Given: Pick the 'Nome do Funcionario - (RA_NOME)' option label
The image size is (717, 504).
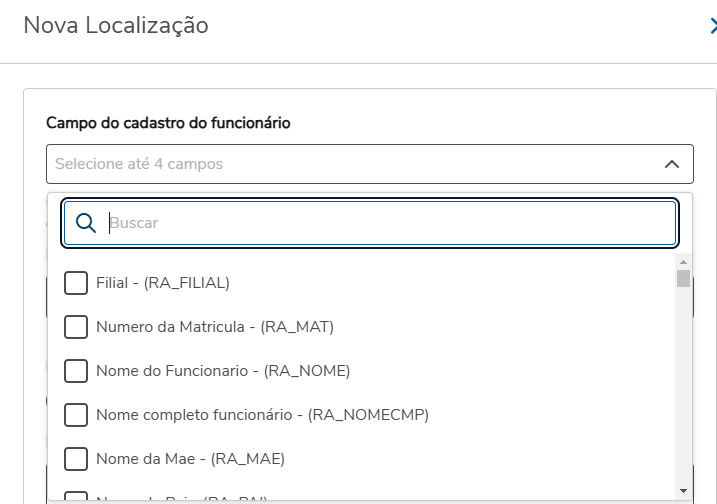Looking at the screenshot, I should (x=223, y=371).
